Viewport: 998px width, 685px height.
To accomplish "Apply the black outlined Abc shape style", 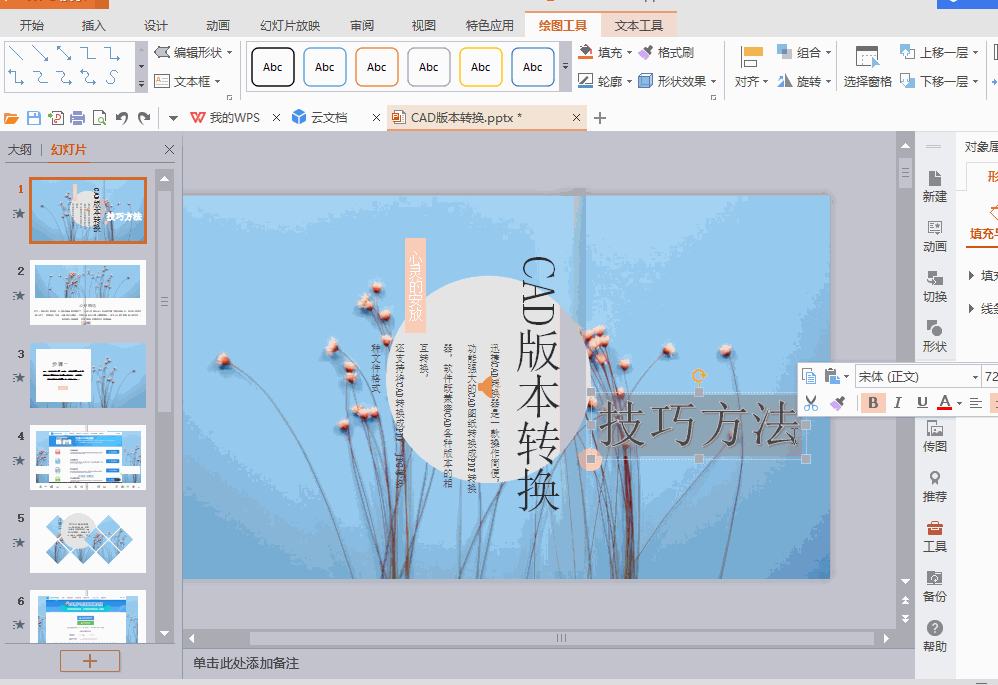I will point(272,67).
